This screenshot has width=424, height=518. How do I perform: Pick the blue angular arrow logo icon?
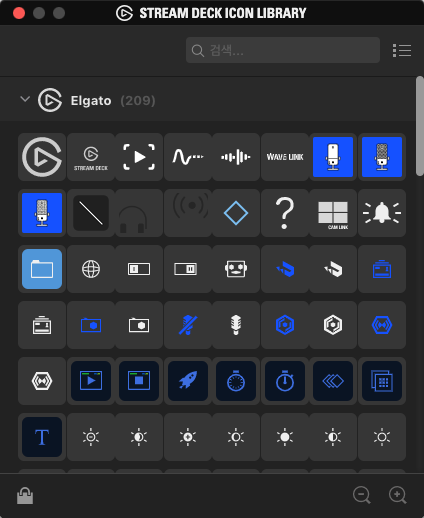(285, 269)
